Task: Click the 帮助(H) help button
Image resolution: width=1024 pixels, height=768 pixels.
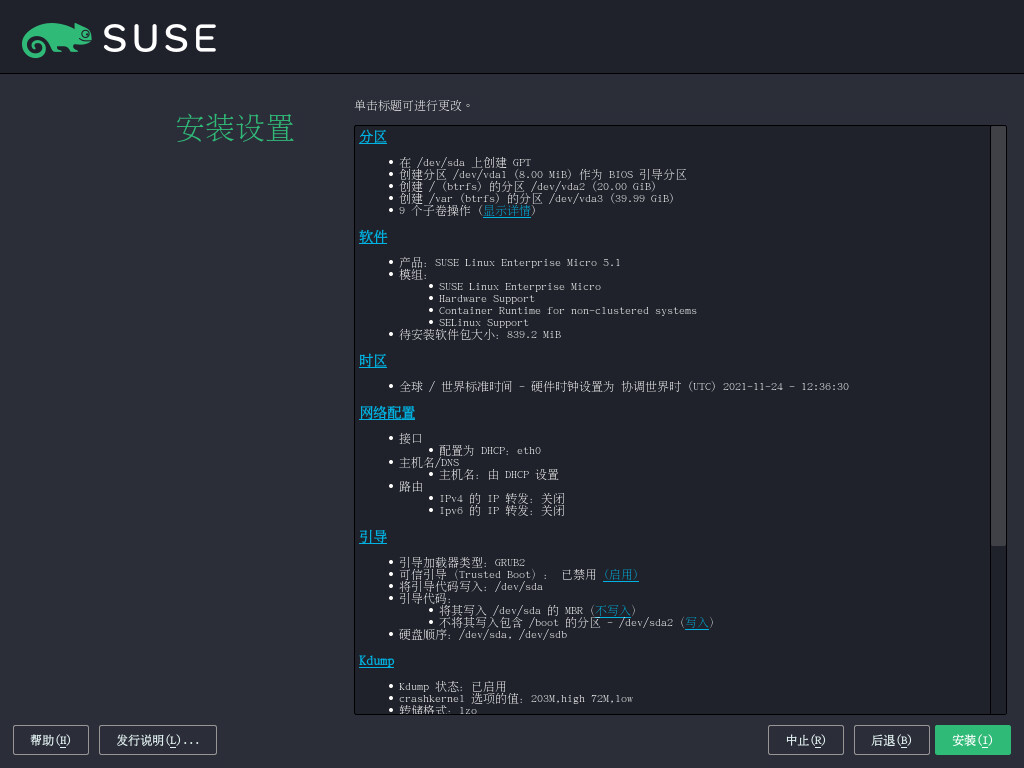Action: coord(51,740)
